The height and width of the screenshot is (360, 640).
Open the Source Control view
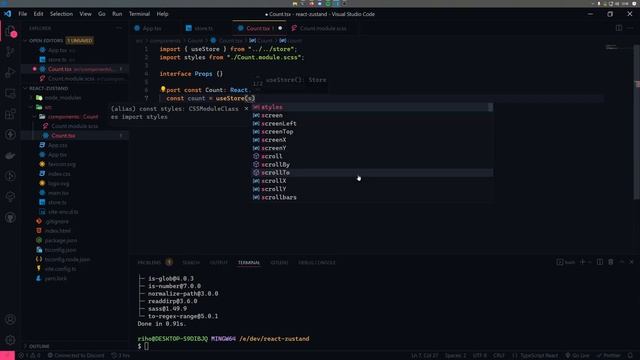click(x=11, y=52)
